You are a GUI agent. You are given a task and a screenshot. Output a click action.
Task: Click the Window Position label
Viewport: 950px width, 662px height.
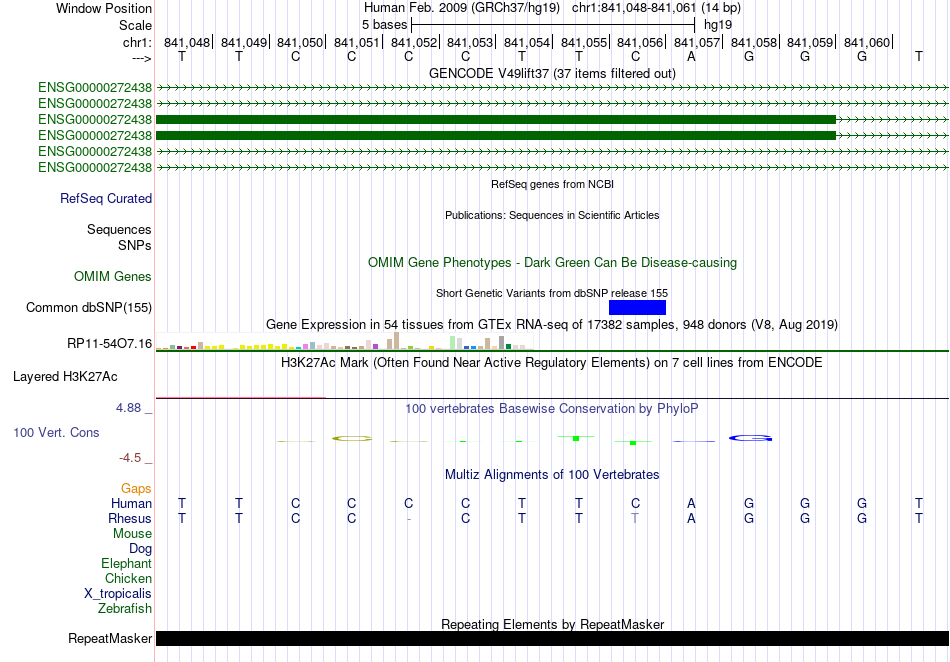(x=104, y=8)
